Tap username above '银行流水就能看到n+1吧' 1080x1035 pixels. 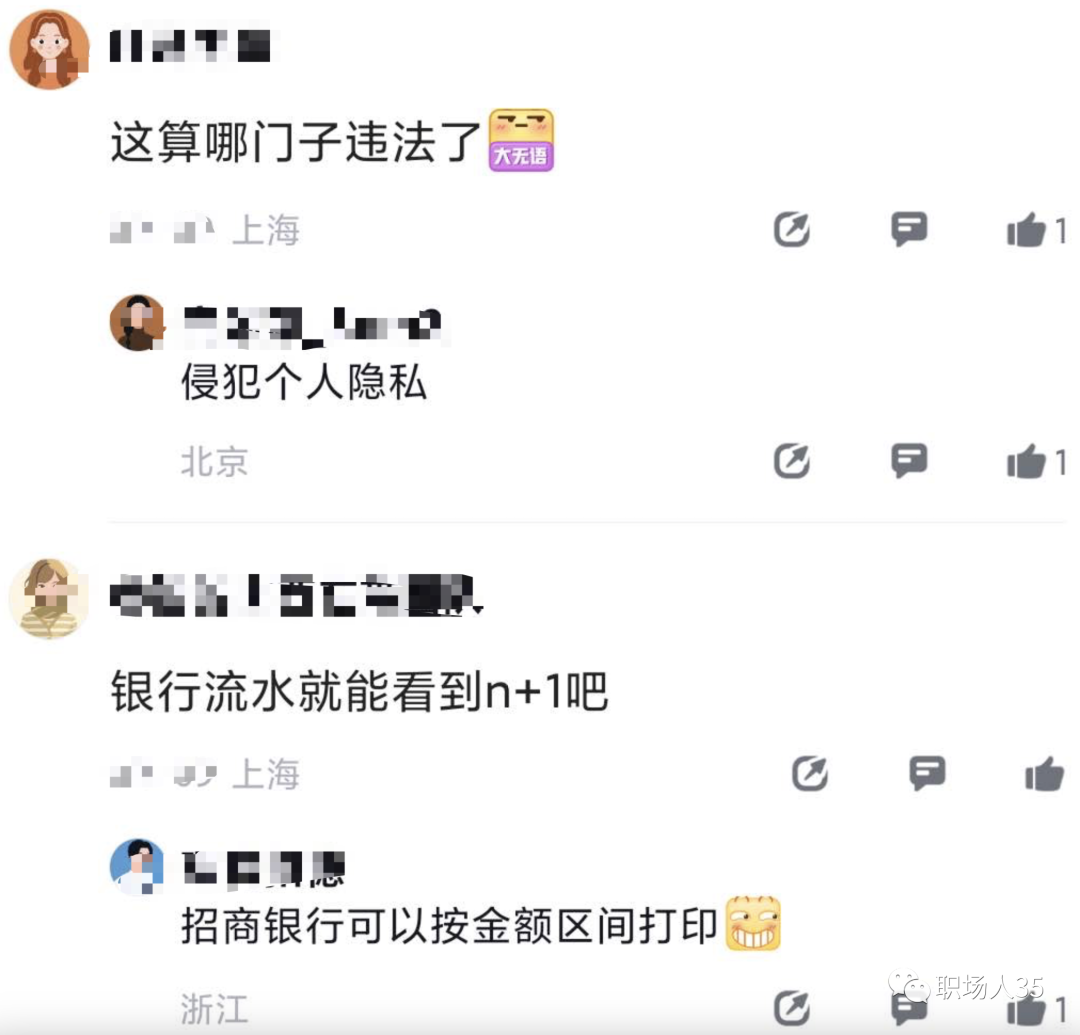(296, 595)
